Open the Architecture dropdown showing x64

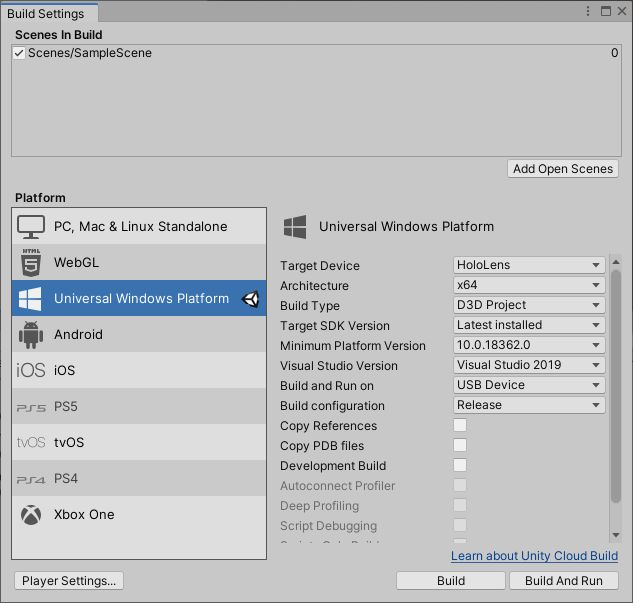[x=529, y=285]
